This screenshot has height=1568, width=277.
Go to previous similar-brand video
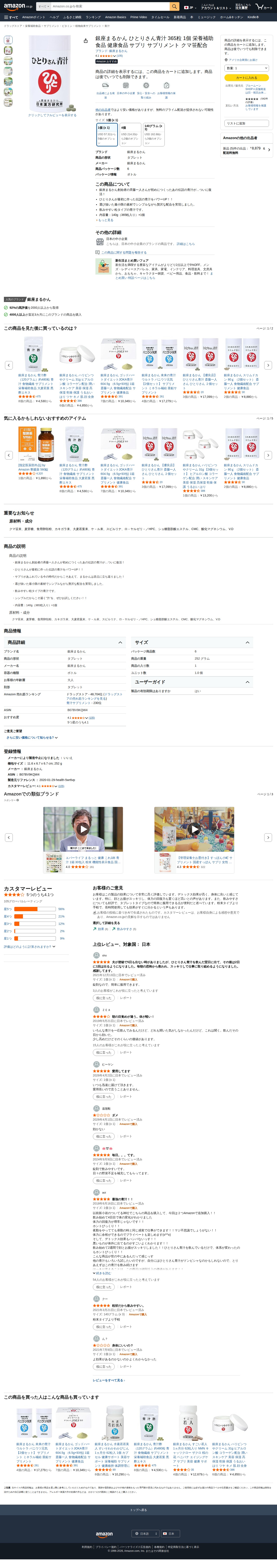pyautogui.click(x=8, y=838)
